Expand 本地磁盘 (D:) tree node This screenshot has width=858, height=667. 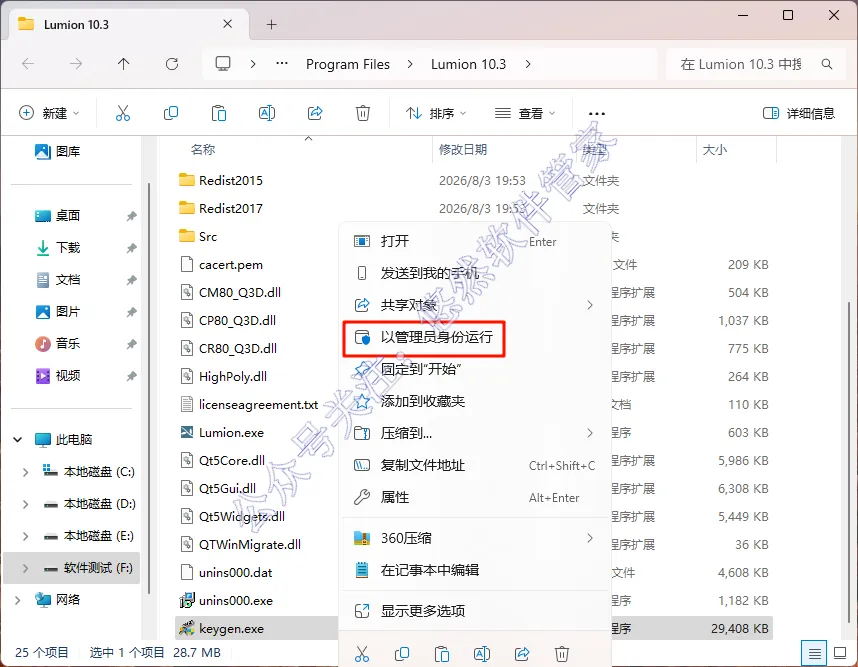[x=25, y=504]
